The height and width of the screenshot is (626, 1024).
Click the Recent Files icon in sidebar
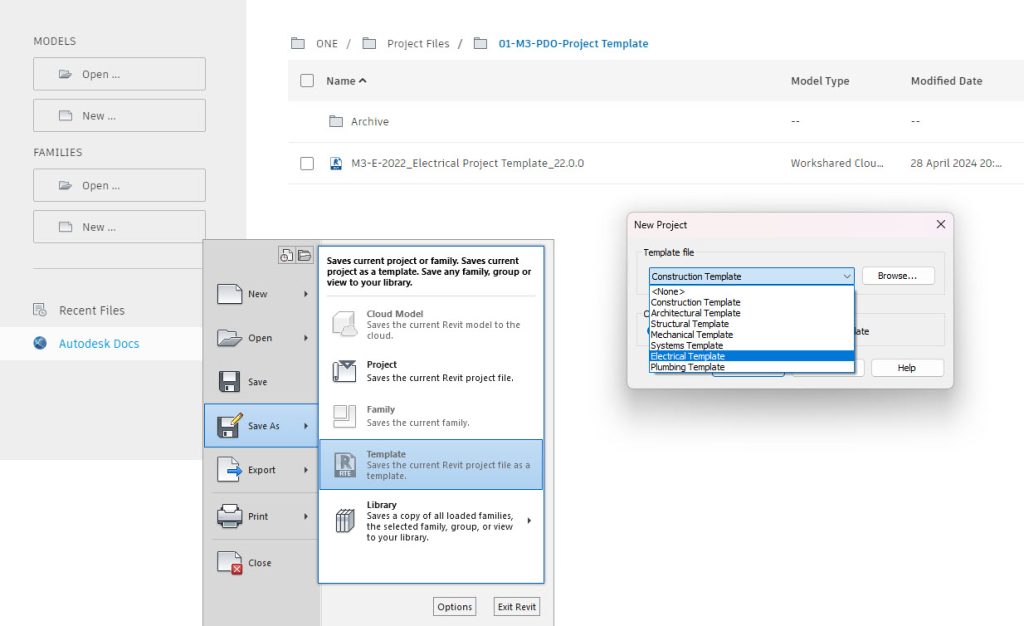(x=40, y=310)
